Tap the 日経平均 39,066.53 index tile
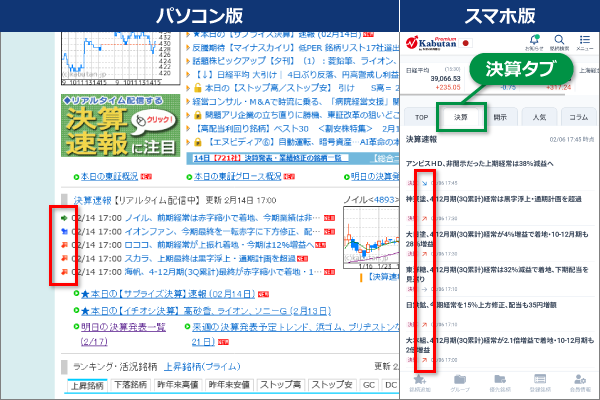600x400 pixels. pyautogui.click(x=433, y=79)
